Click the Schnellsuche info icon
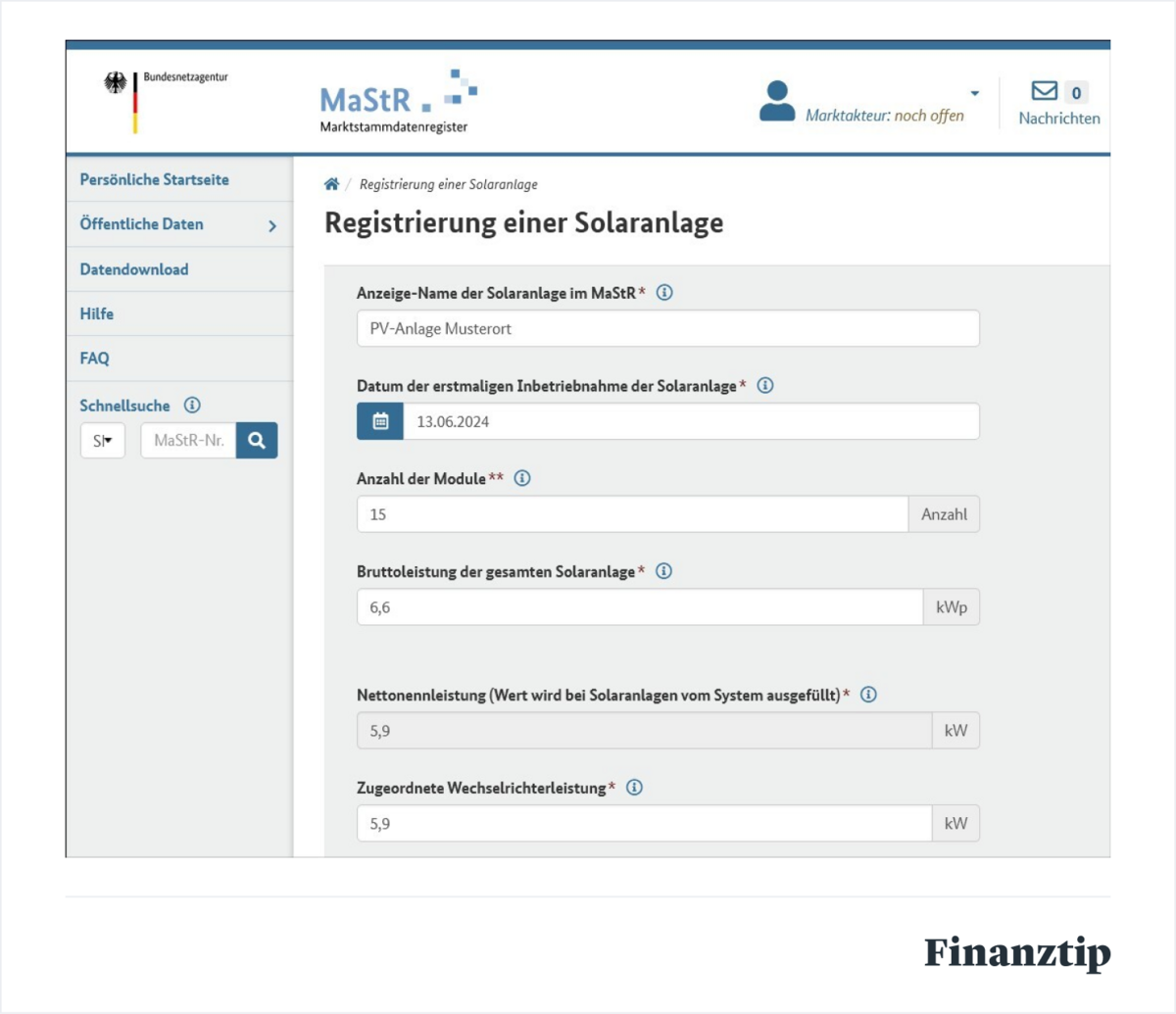Viewport: 1176px width, 1014px height. [192, 405]
